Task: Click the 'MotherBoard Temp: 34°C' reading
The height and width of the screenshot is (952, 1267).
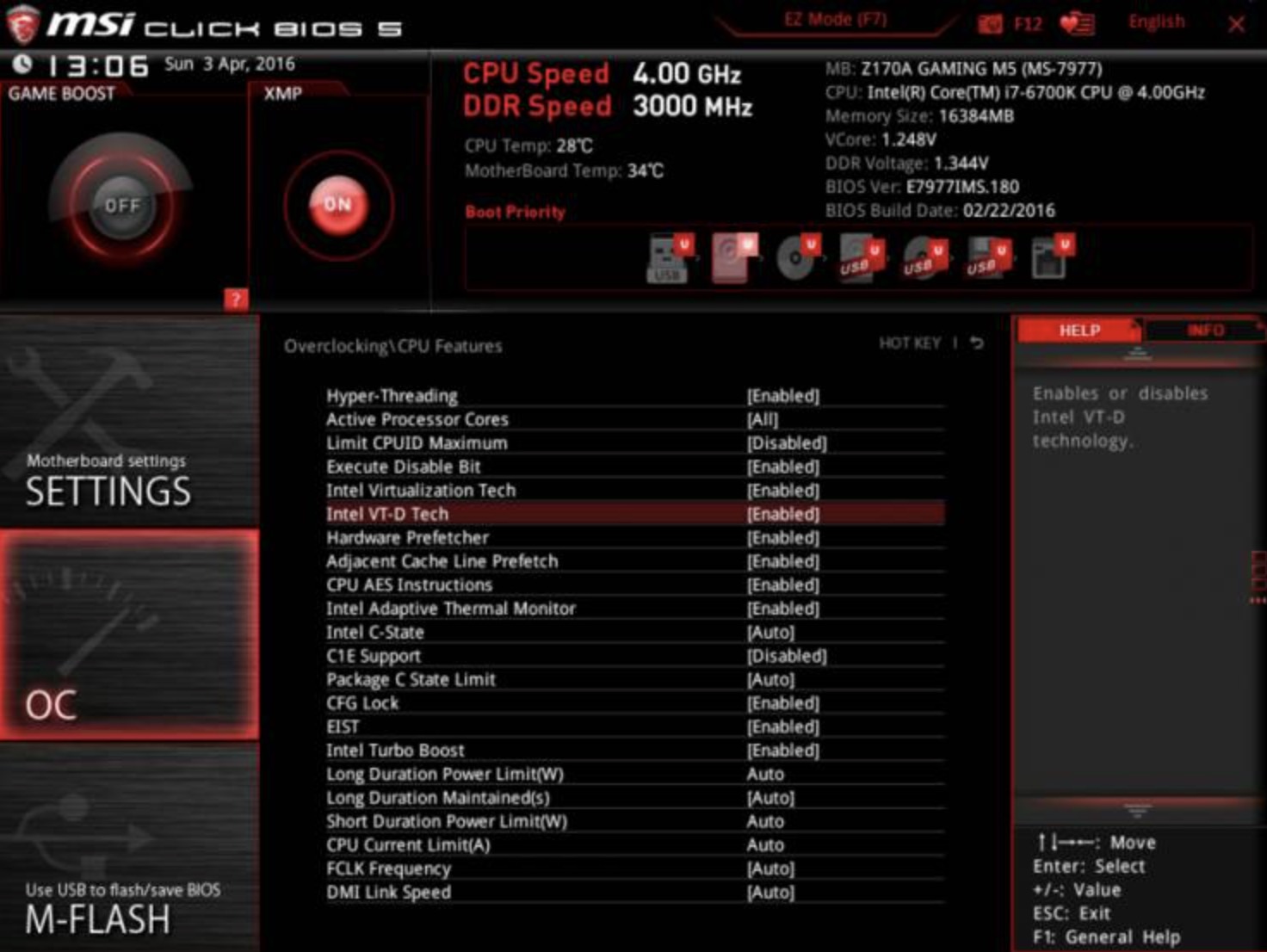Action: [x=564, y=171]
